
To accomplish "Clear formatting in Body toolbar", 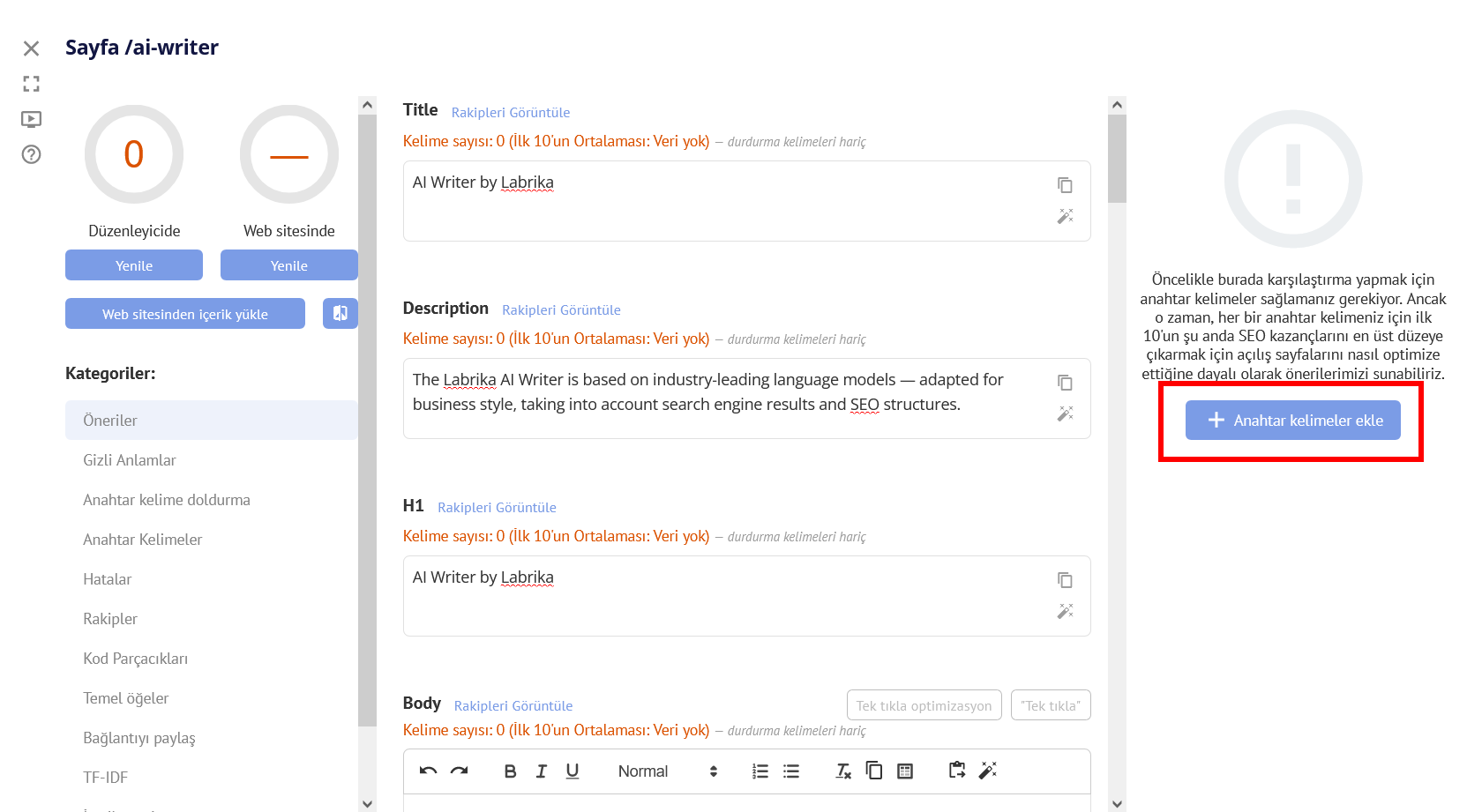I will tap(843, 771).
